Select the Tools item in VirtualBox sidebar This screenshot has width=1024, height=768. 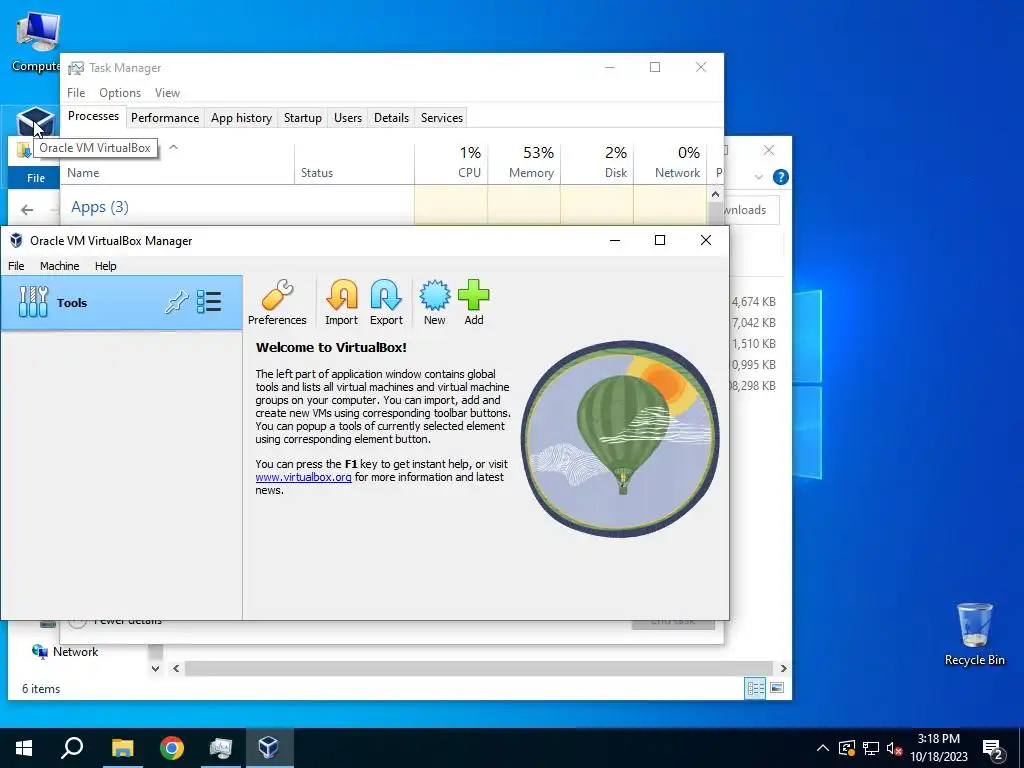pos(121,302)
